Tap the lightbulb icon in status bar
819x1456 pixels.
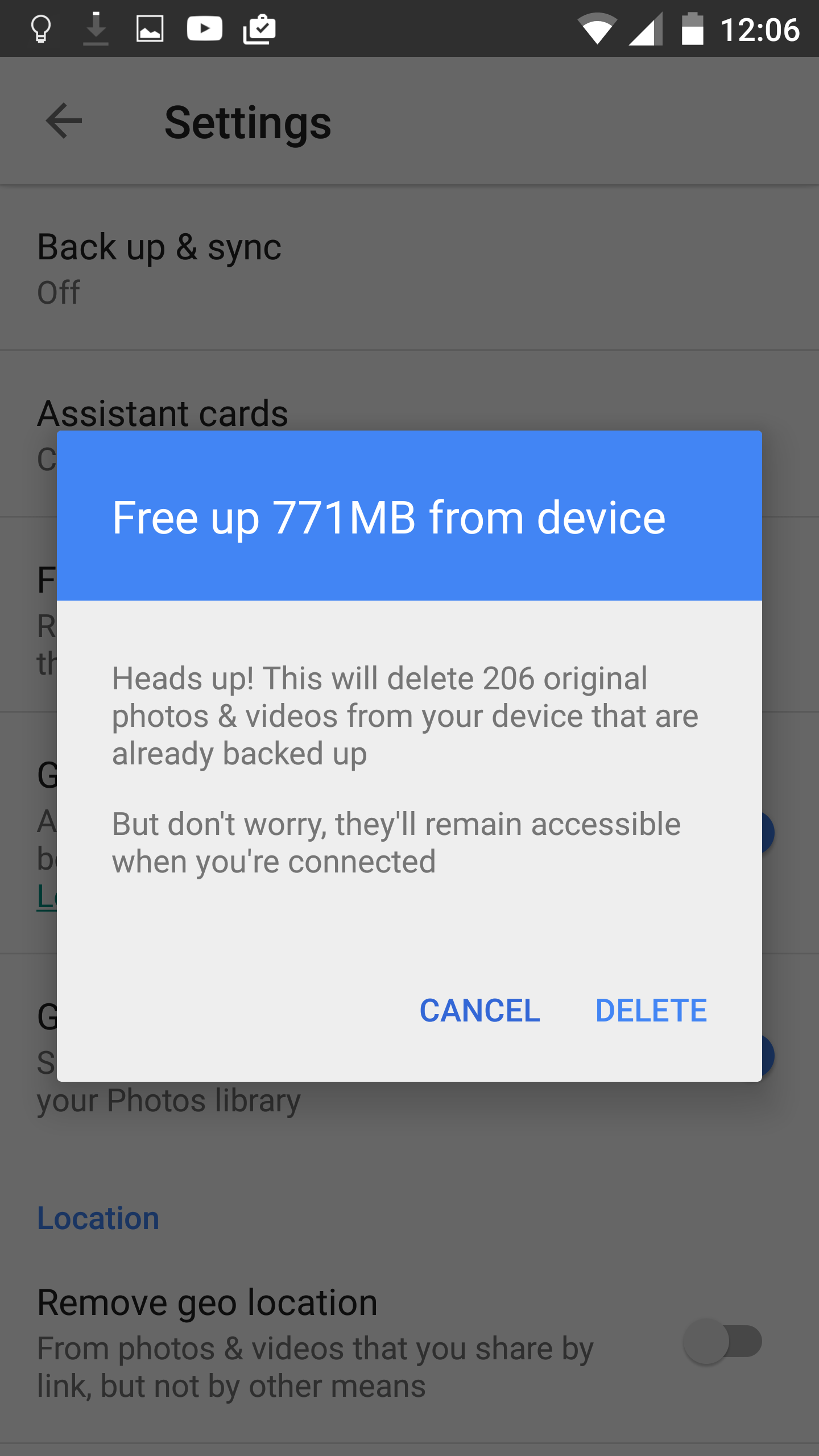pyautogui.click(x=41, y=29)
